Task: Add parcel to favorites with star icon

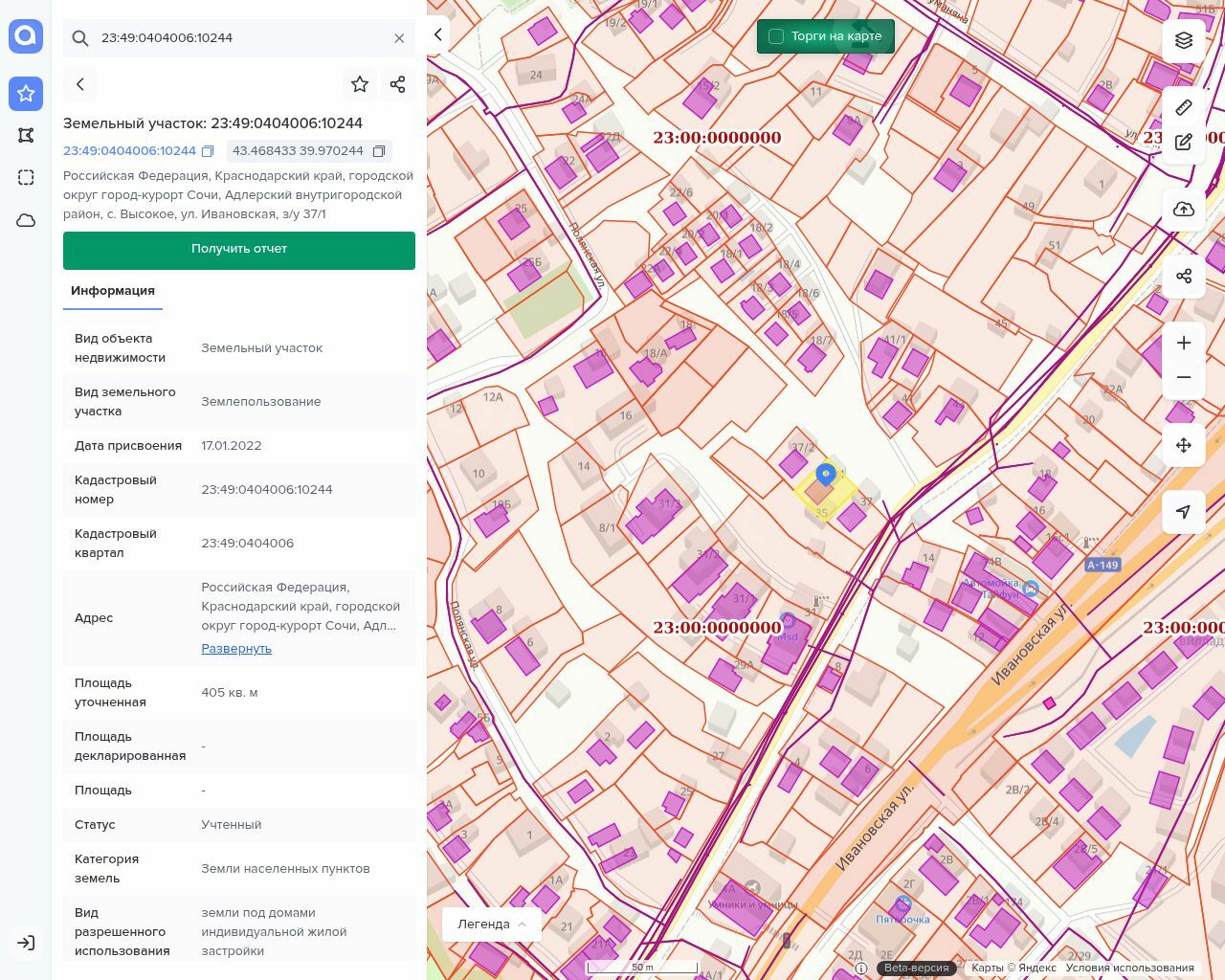Action: click(x=360, y=84)
